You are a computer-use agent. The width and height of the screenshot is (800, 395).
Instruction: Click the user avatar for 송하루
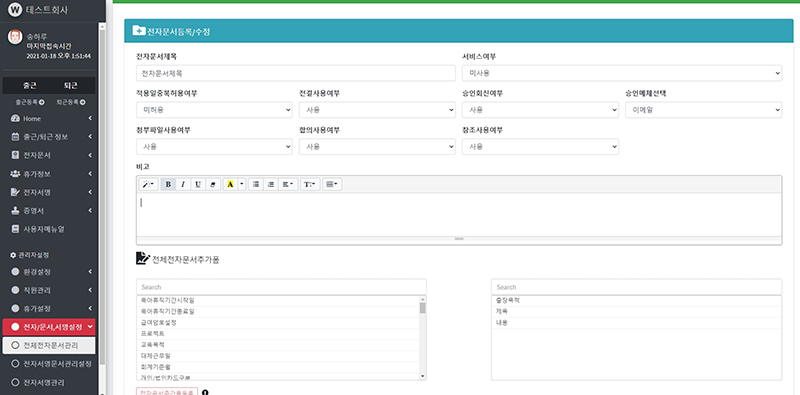[x=15, y=37]
